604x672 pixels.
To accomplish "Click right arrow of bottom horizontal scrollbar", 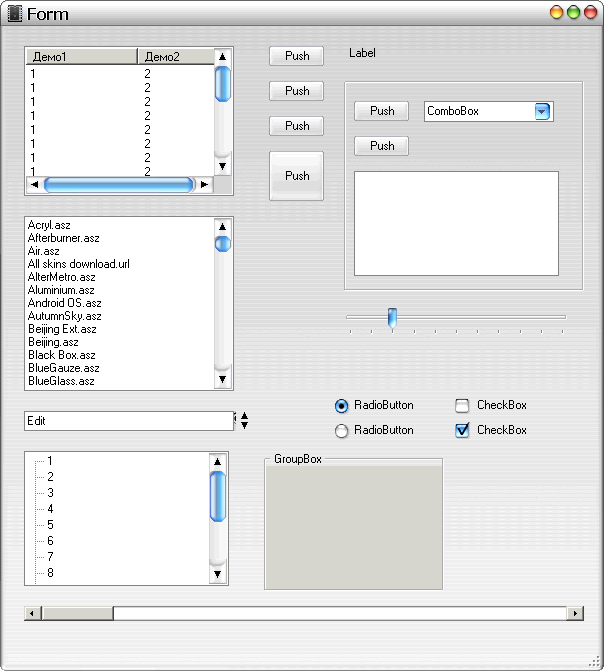I will click(x=575, y=613).
